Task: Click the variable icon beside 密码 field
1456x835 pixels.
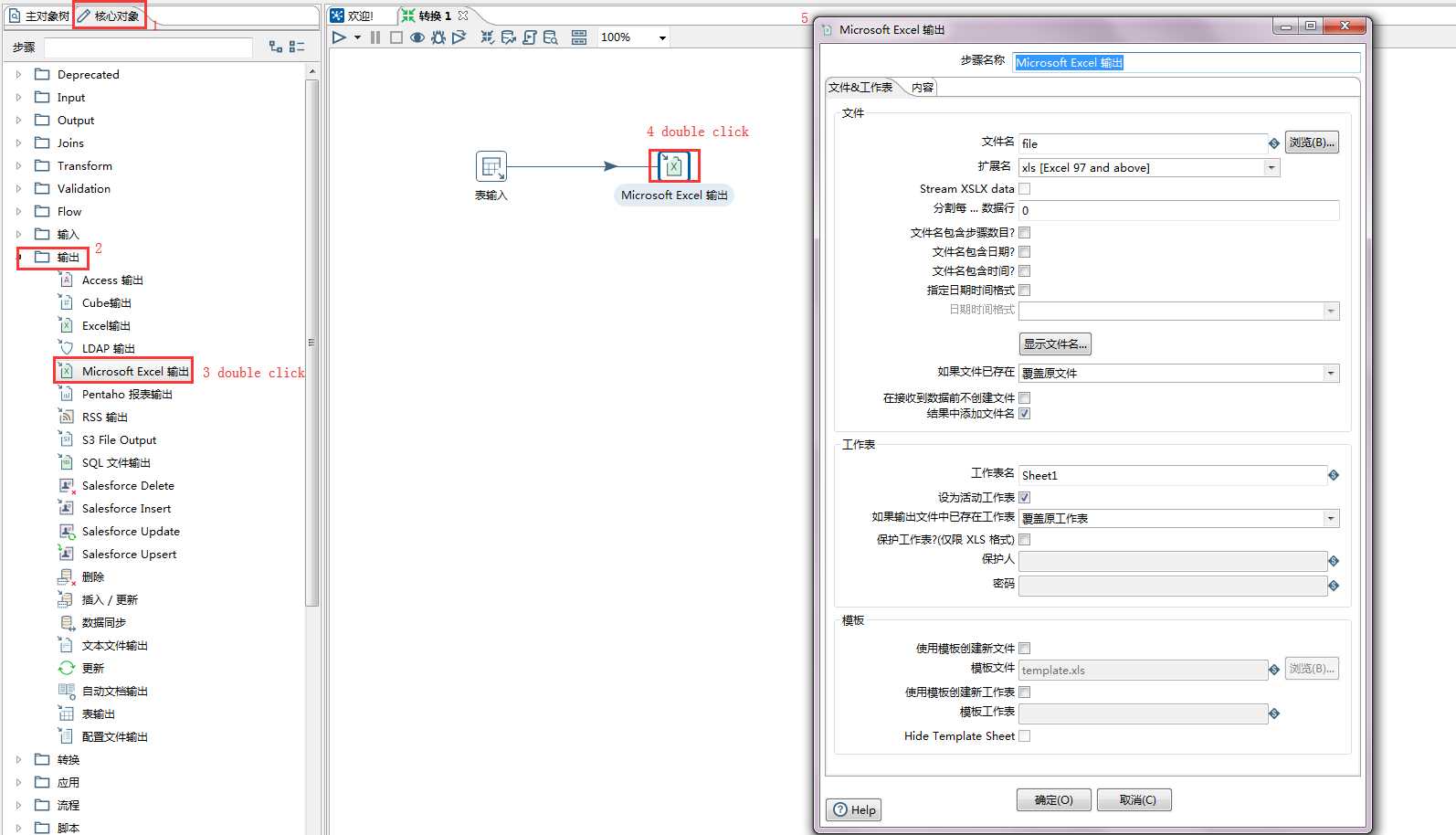Action: (x=1334, y=586)
